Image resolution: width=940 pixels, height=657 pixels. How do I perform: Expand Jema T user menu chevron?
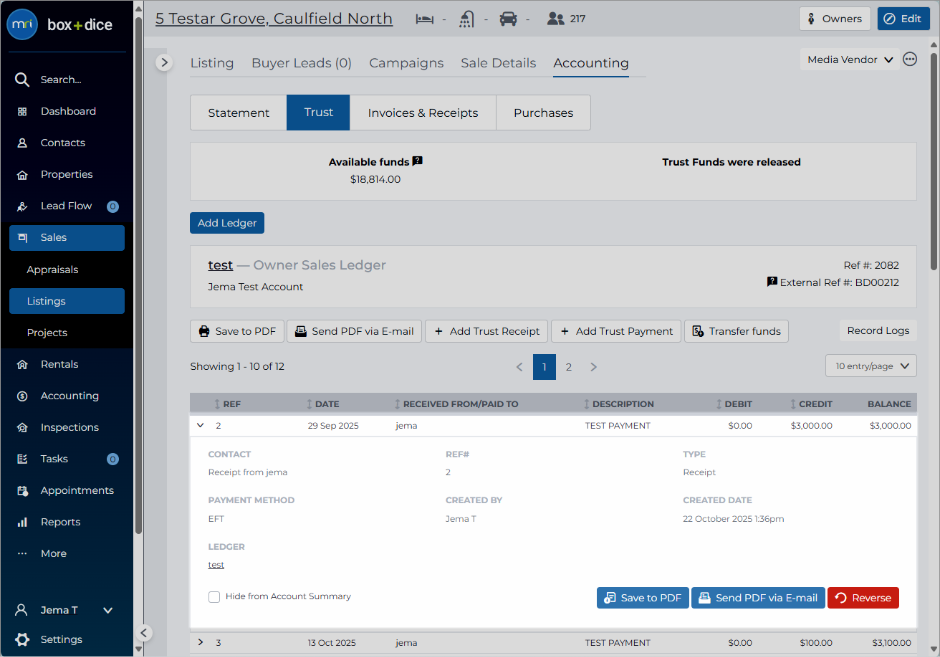[108, 610]
